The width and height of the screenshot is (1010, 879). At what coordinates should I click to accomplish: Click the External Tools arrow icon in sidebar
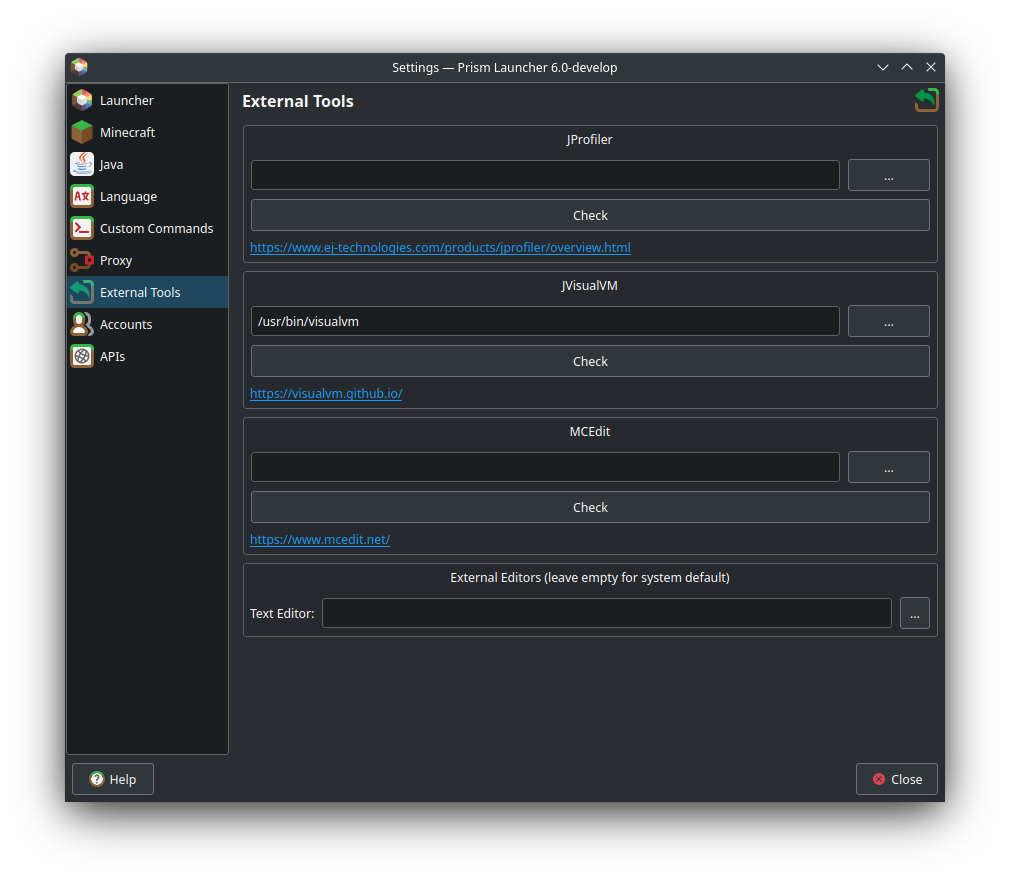tap(82, 292)
